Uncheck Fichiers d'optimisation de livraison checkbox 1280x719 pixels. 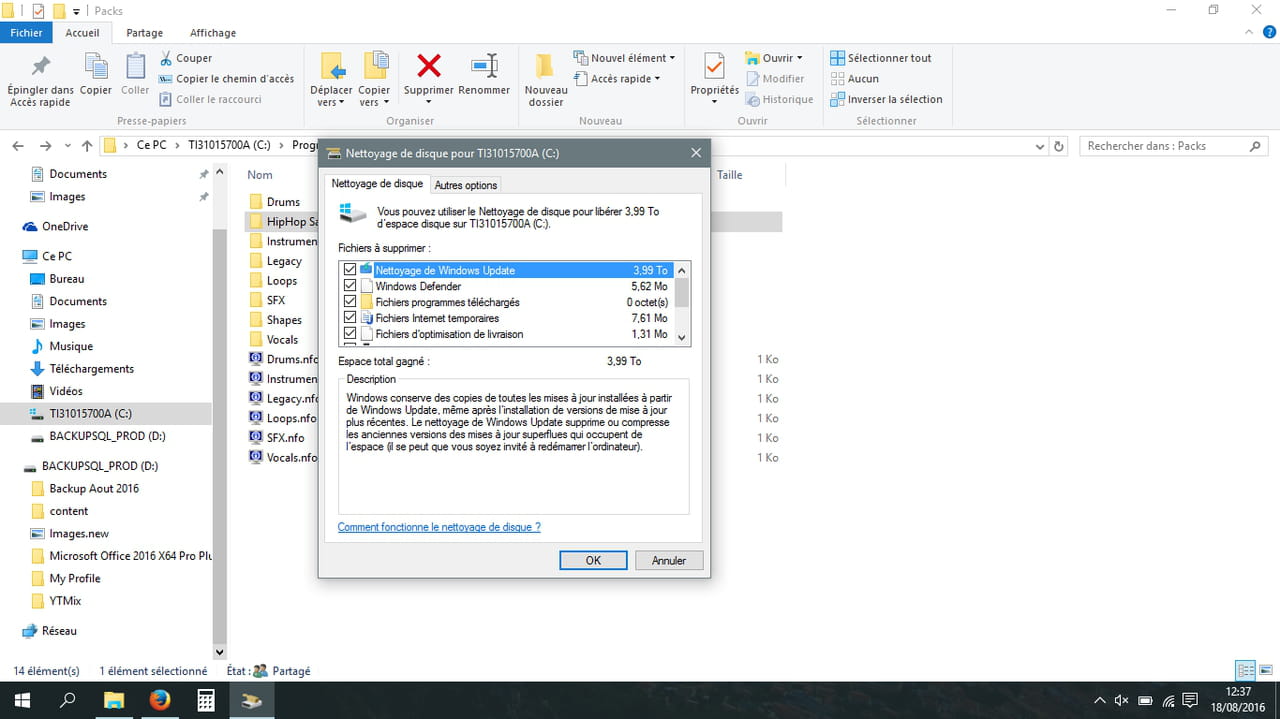point(350,334)
